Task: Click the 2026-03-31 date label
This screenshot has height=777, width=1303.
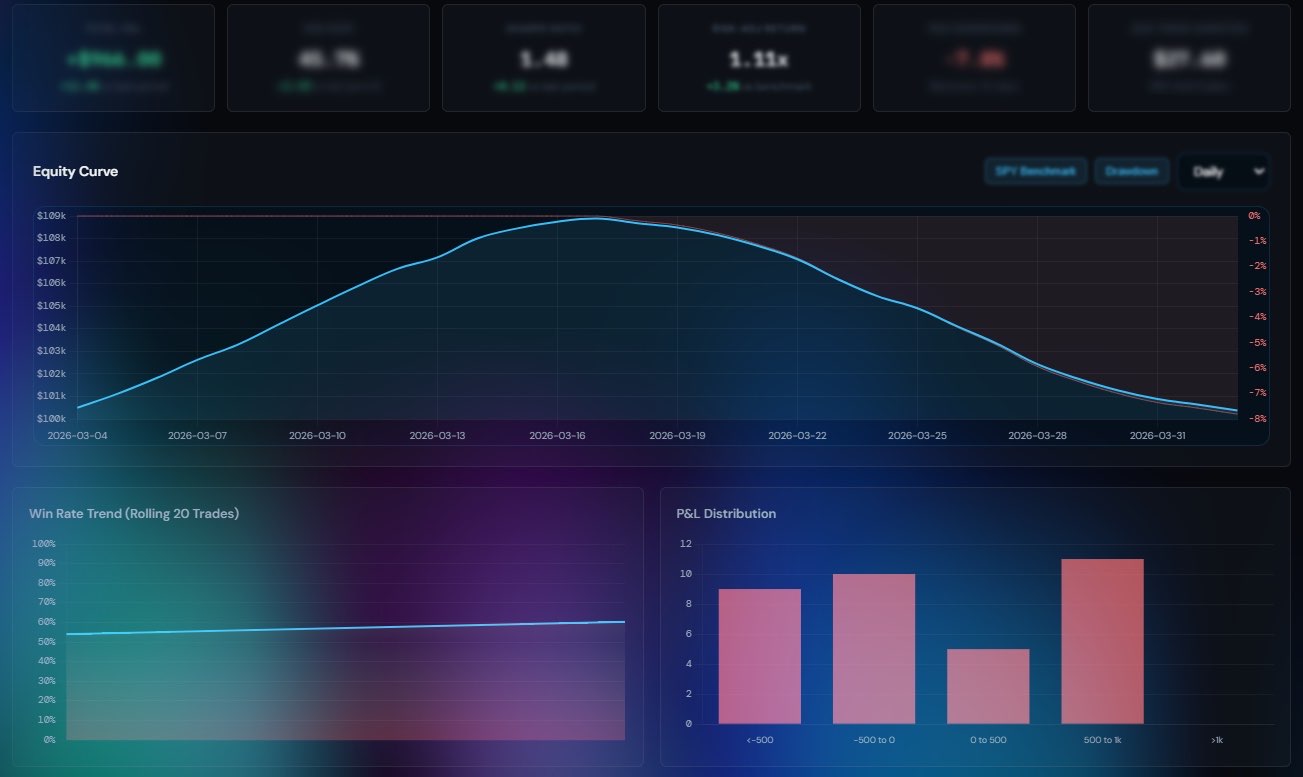Action: coord(1158,435)
